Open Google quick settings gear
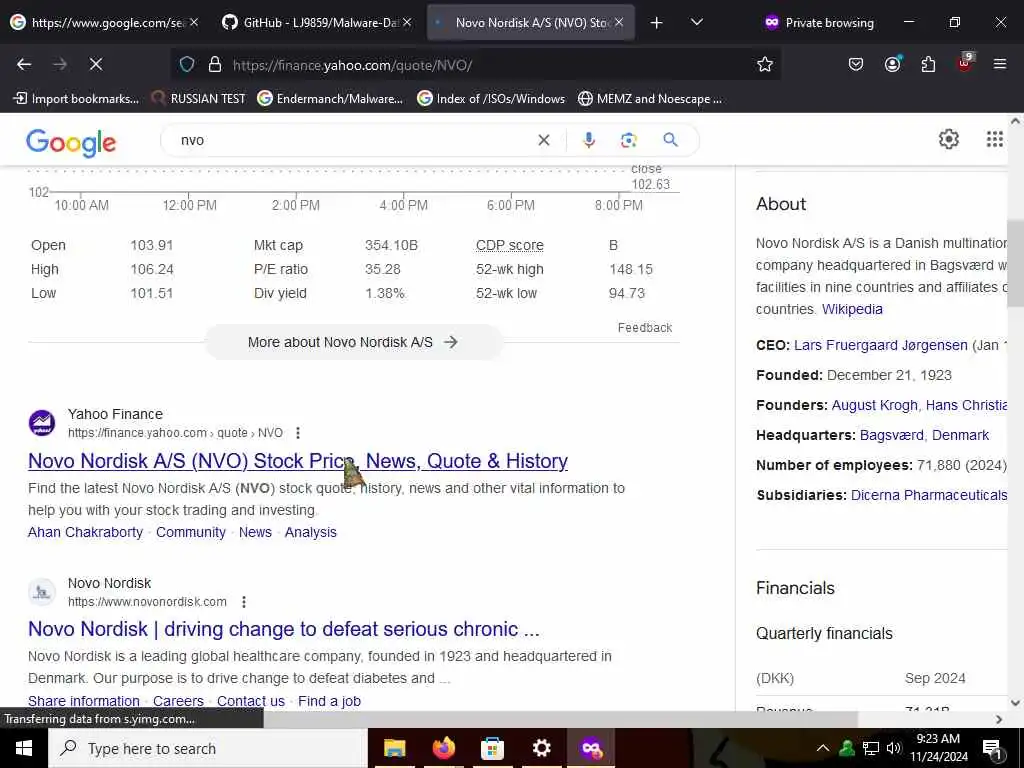The height and width of the screenshot is (768, 1024). pos(948,139)
